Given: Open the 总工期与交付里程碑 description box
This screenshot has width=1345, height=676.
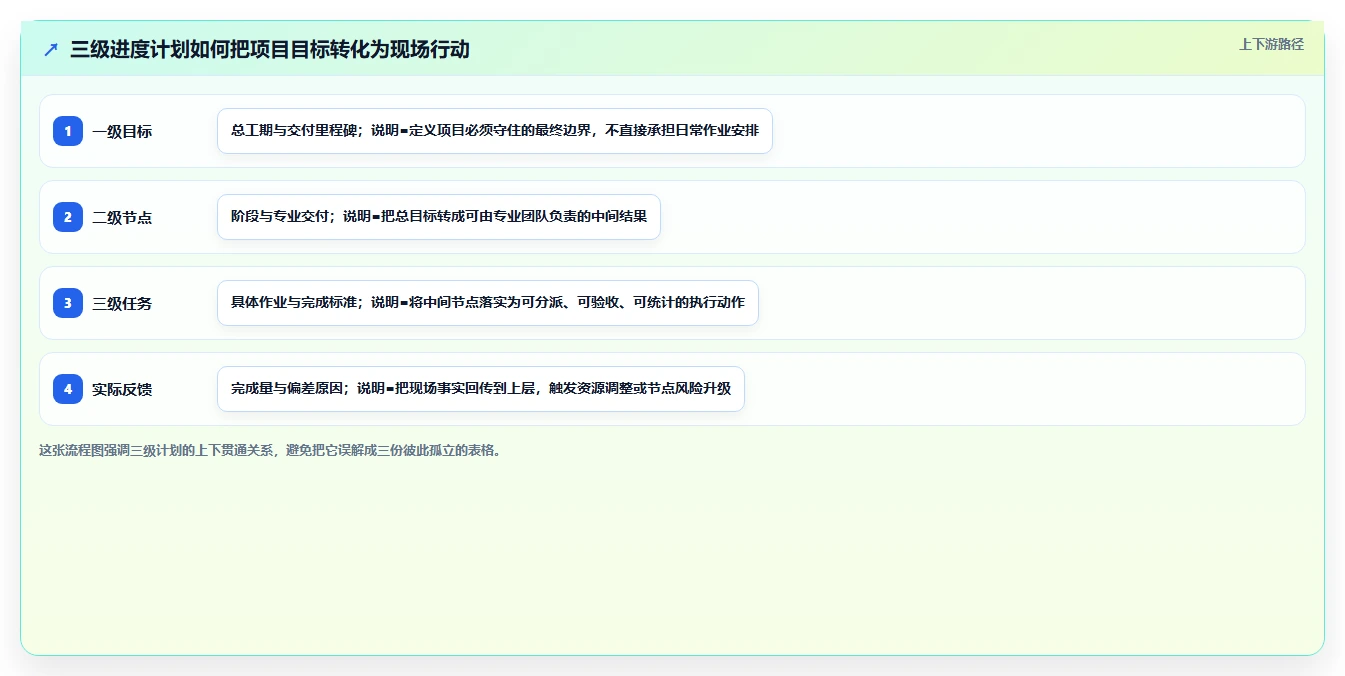Looking at the screenshot, I should (495, 131).
